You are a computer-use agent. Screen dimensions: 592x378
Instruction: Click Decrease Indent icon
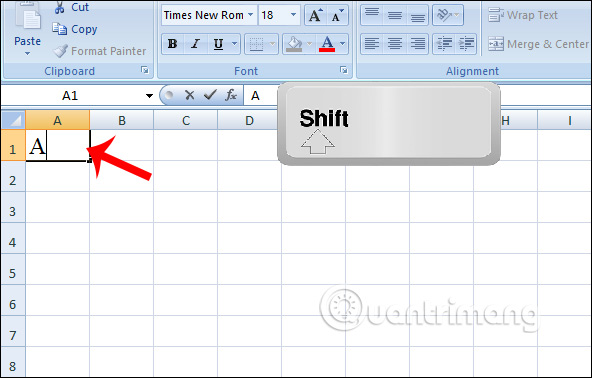[444, 44]
